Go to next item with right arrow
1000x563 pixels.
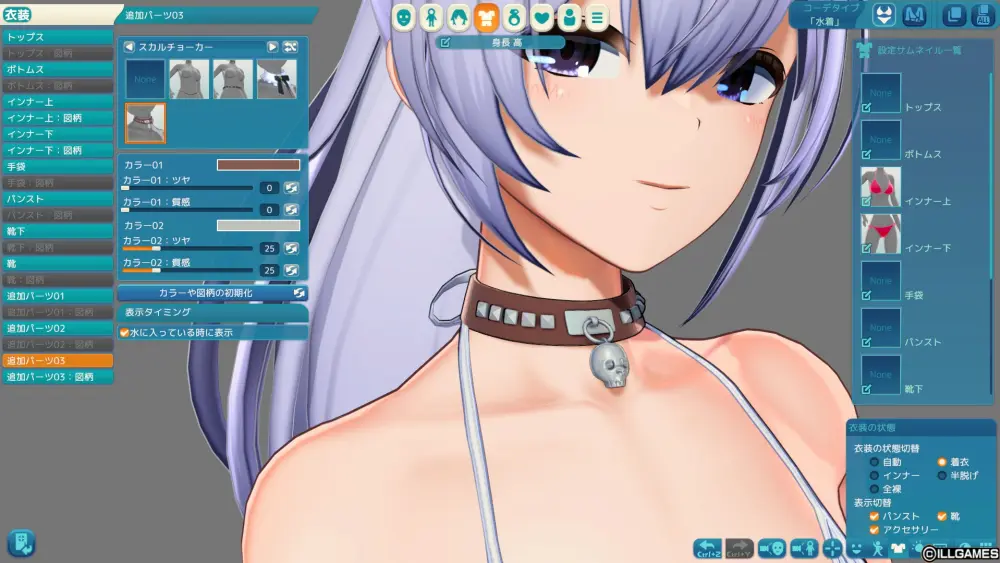coord(272,47)
